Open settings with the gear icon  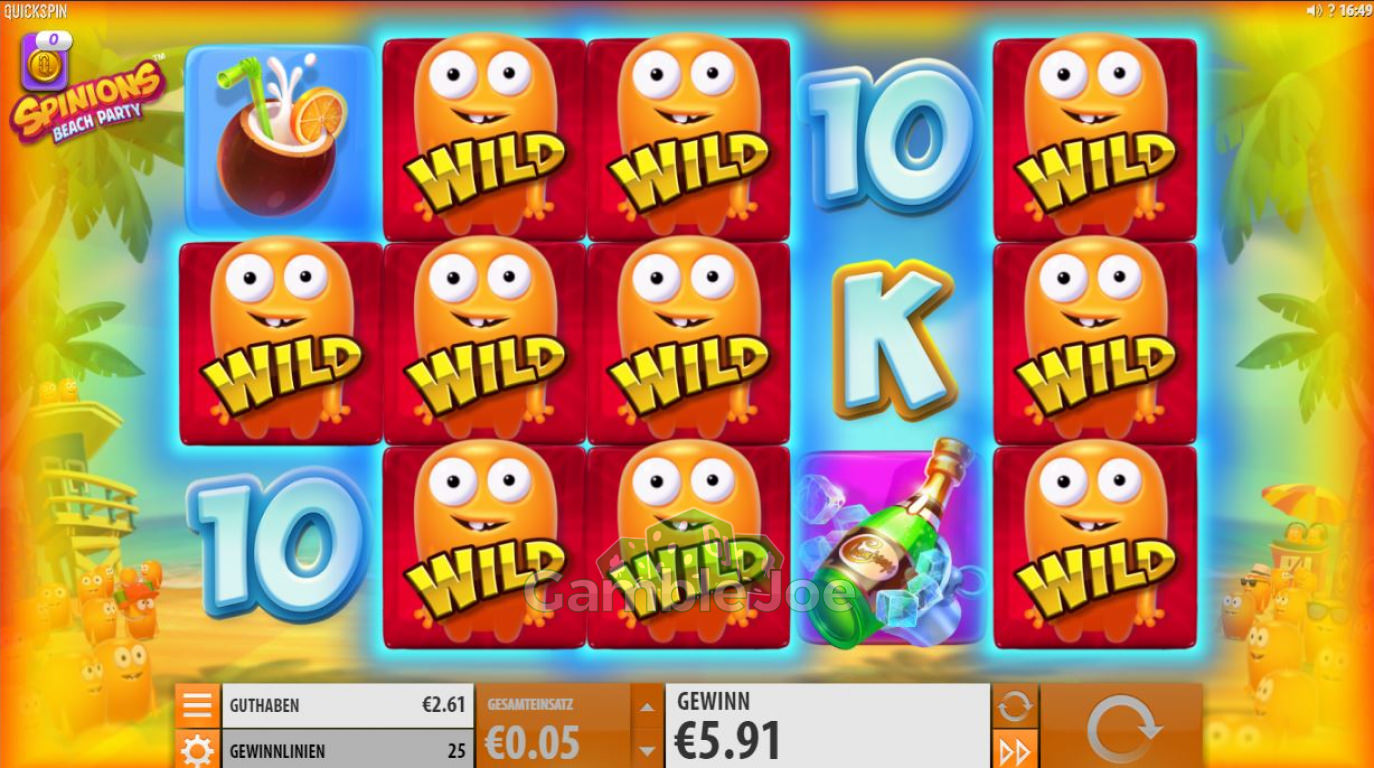(197, 749)
